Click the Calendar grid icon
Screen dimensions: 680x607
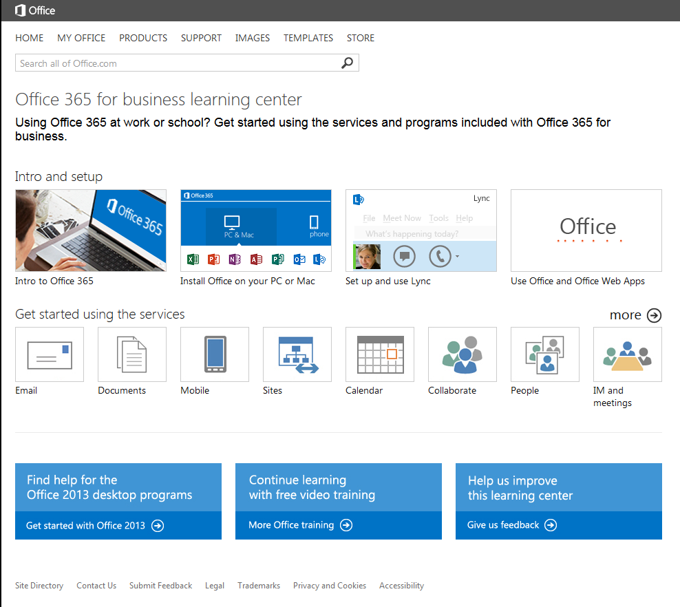[379, 354]
